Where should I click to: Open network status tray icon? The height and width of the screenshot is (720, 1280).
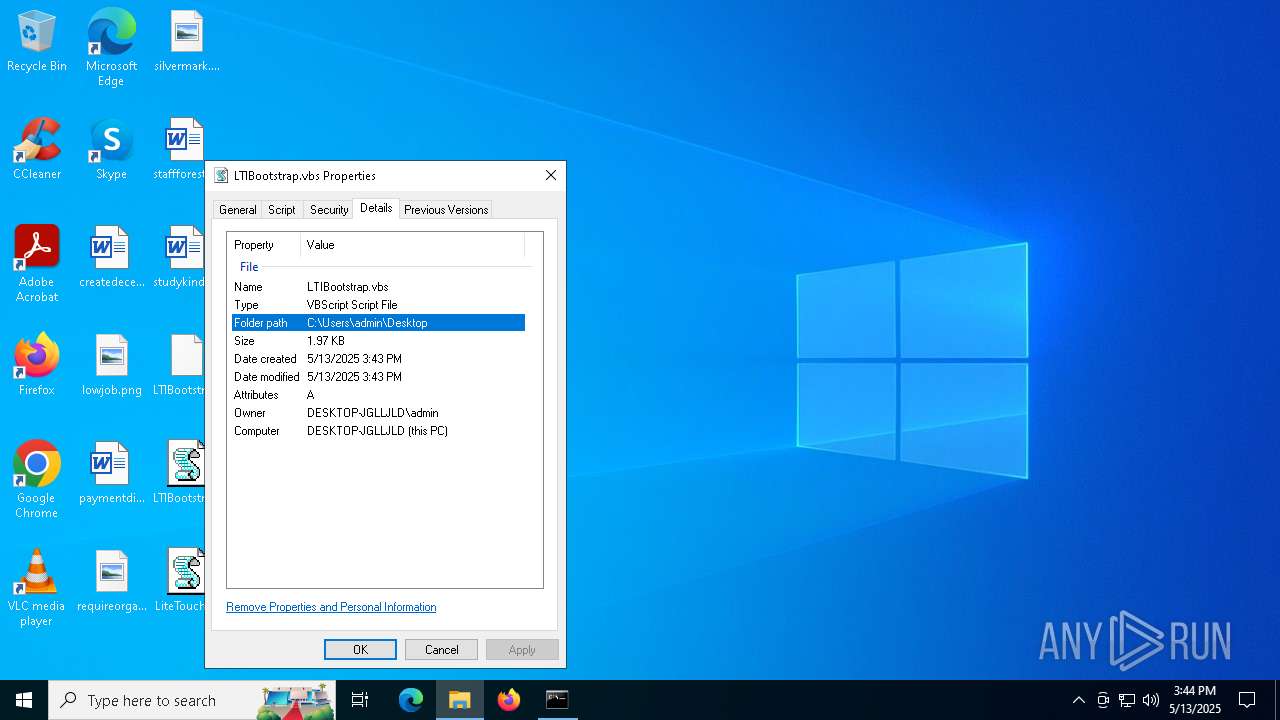tap(1127, 700)
